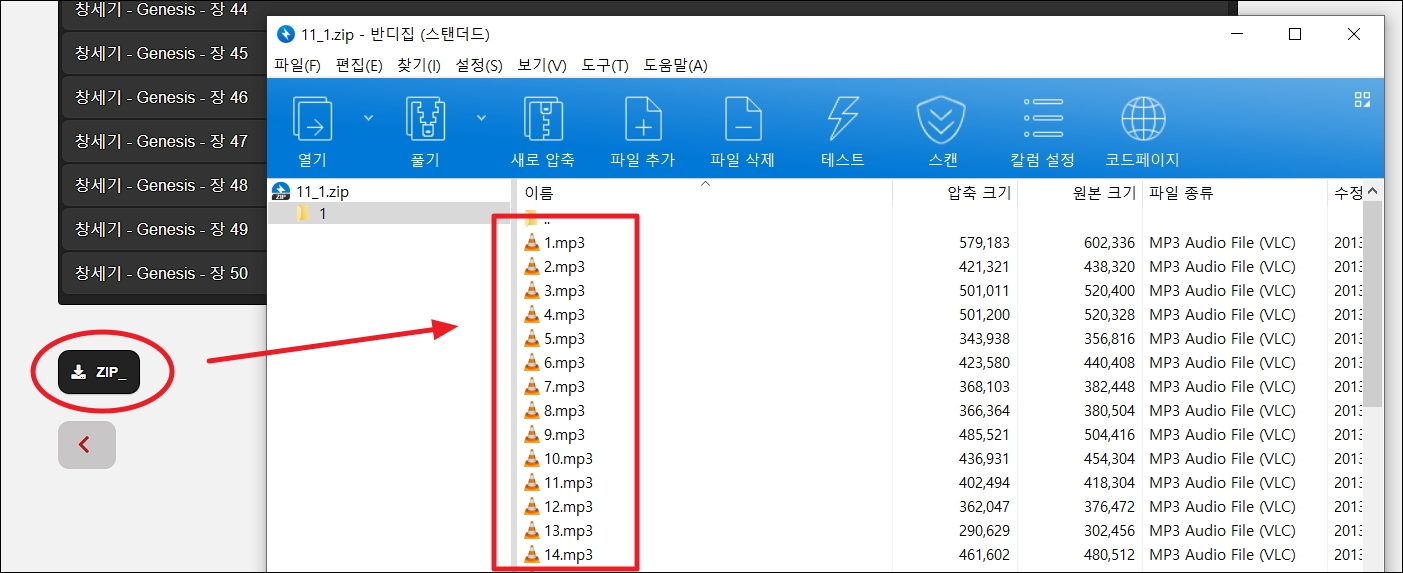
Task: Click MP3 Audio File (VLC) type for 9.mp3
Action: click(x=1222, y=435)
